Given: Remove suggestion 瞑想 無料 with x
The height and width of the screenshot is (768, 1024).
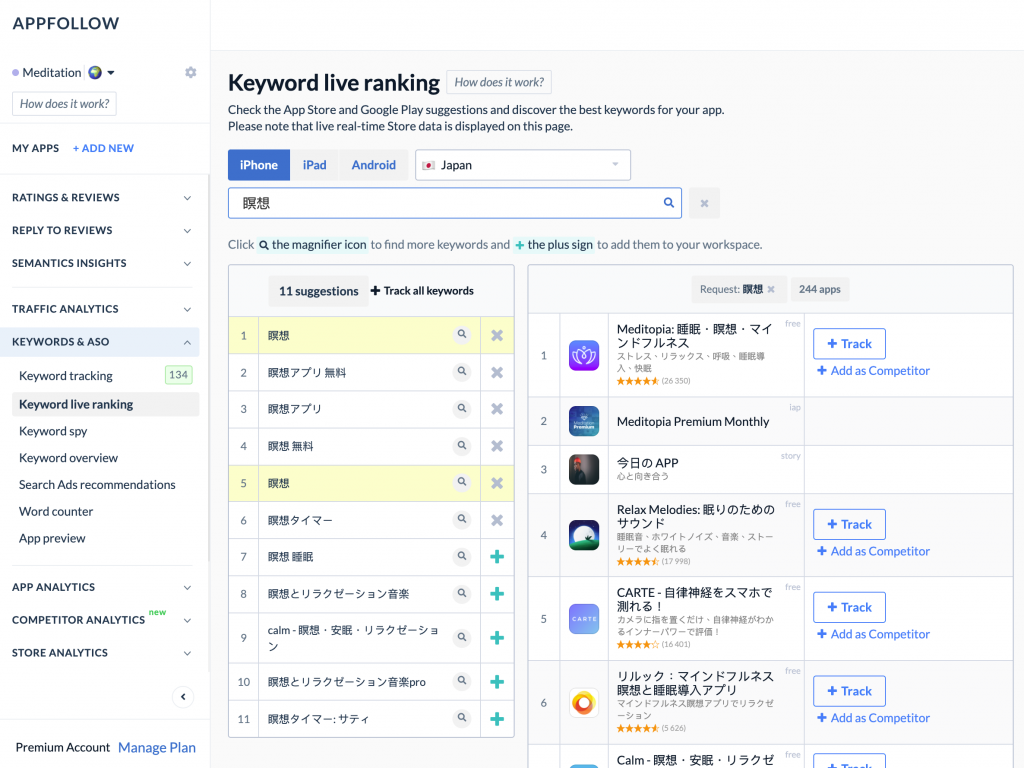Looking at the screenshot, I should pos(497,446).
